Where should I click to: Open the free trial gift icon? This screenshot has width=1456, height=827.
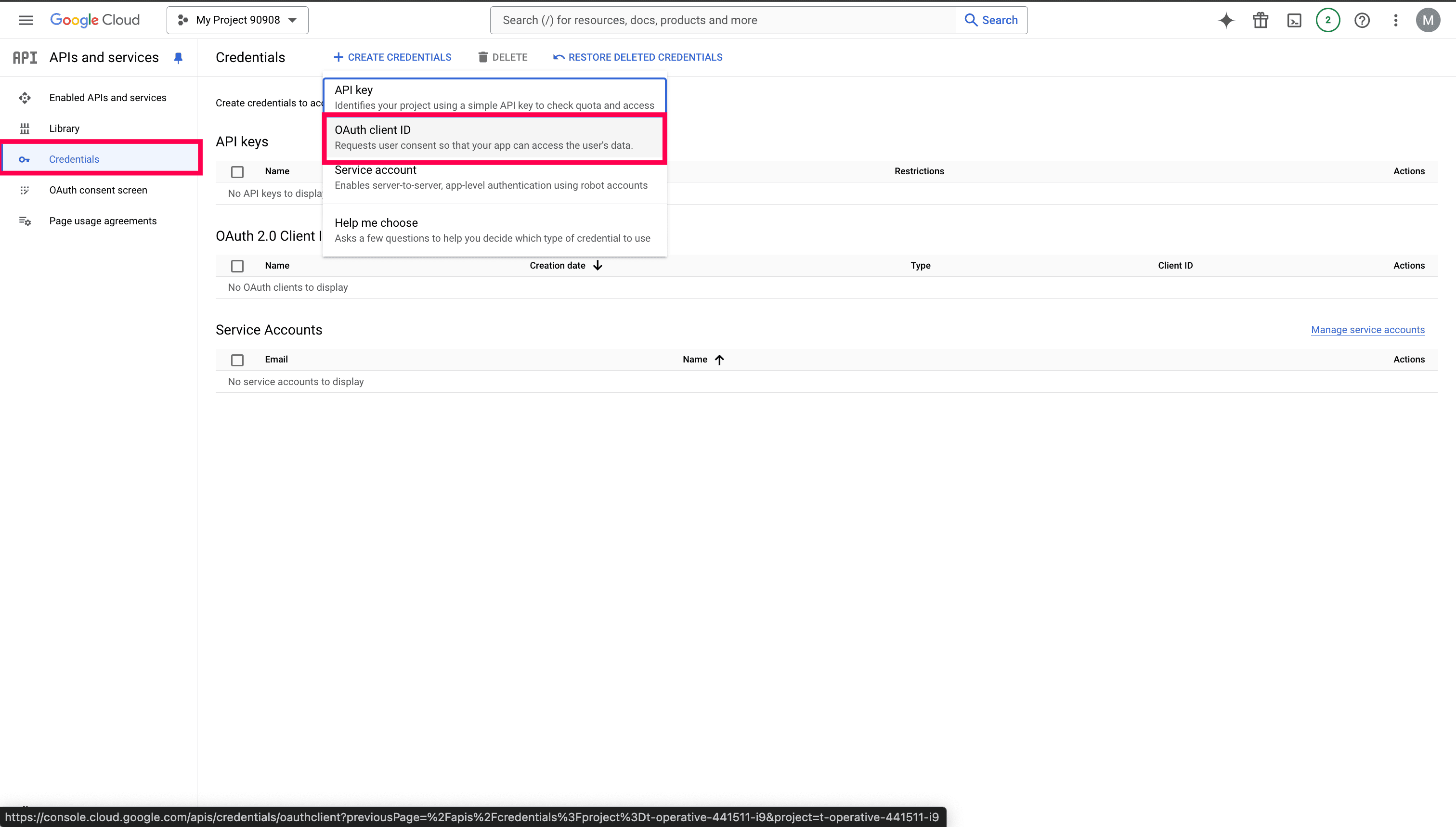pyautogui.click(x=1261, y=20)
